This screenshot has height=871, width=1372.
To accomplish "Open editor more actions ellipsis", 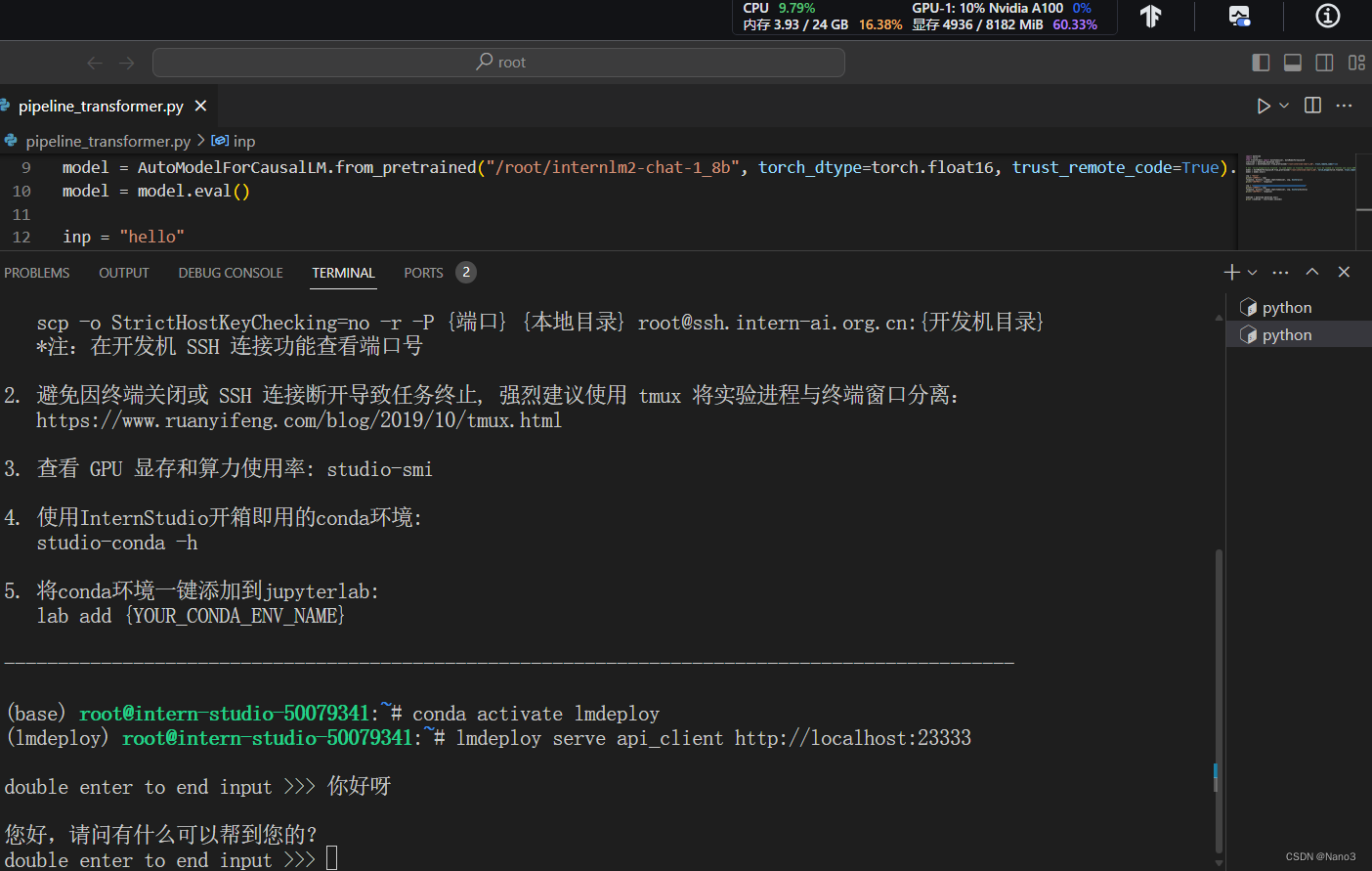I will (1345, 106).
